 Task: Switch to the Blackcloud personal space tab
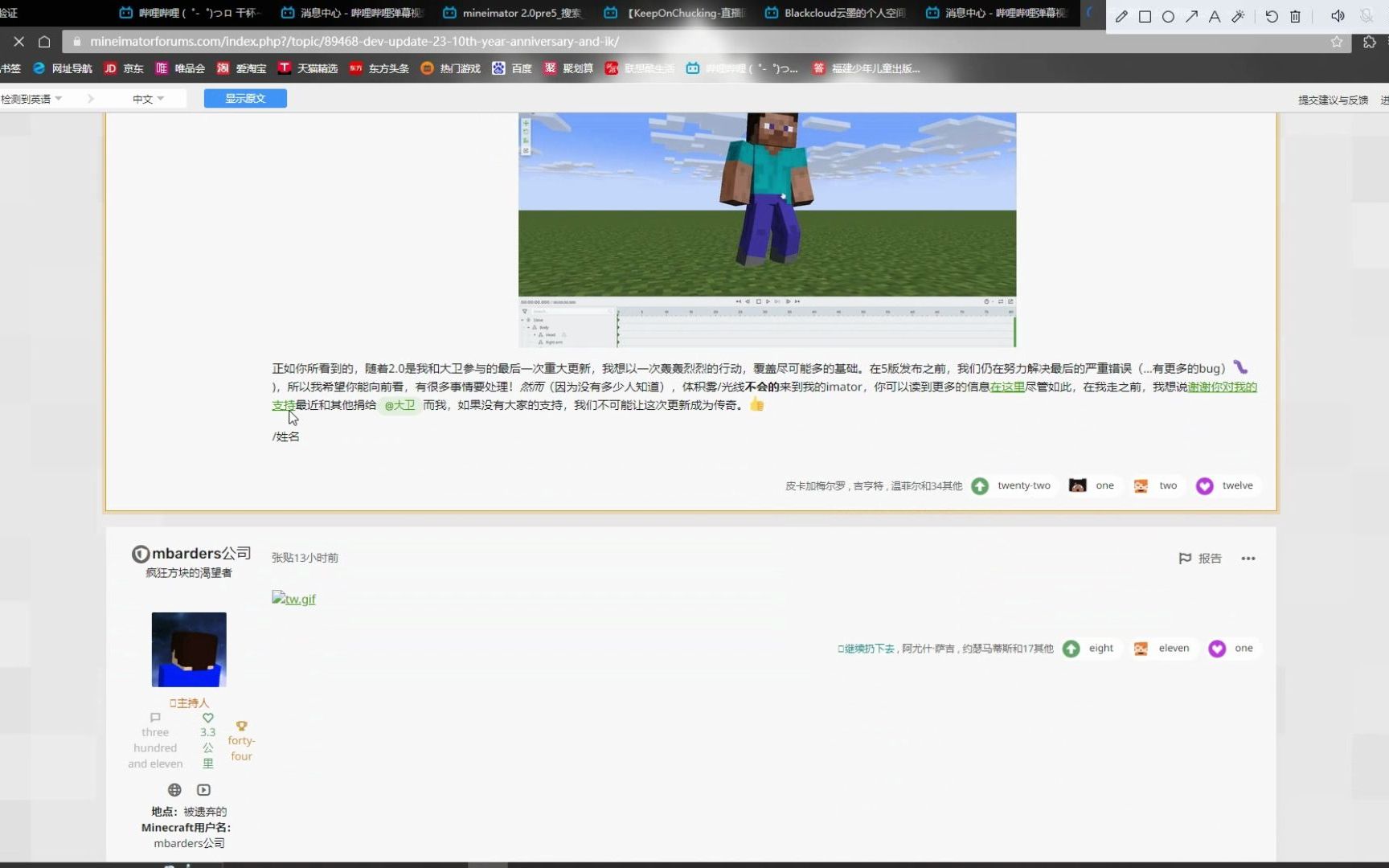[836, 13]
